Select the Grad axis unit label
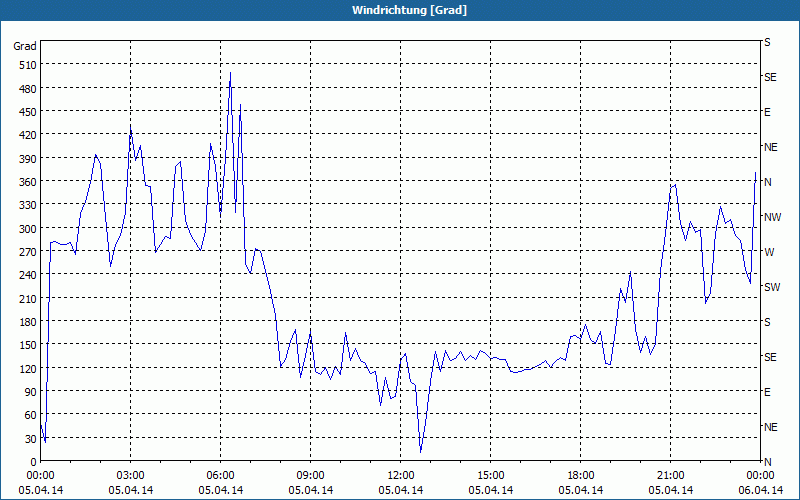The width and height of the screenshot is (800, 500). (25, 46)
